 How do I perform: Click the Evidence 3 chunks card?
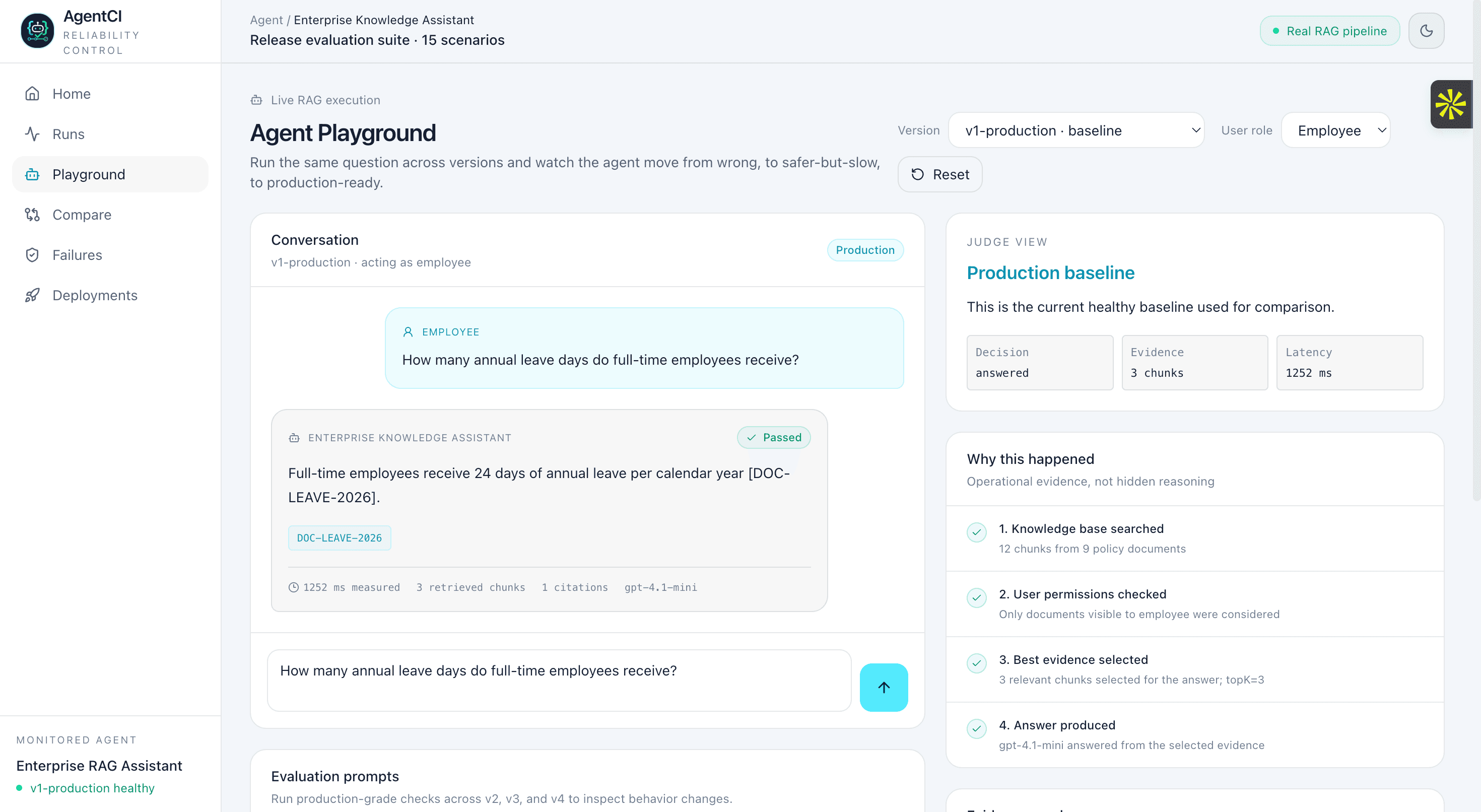[1195, 362]
